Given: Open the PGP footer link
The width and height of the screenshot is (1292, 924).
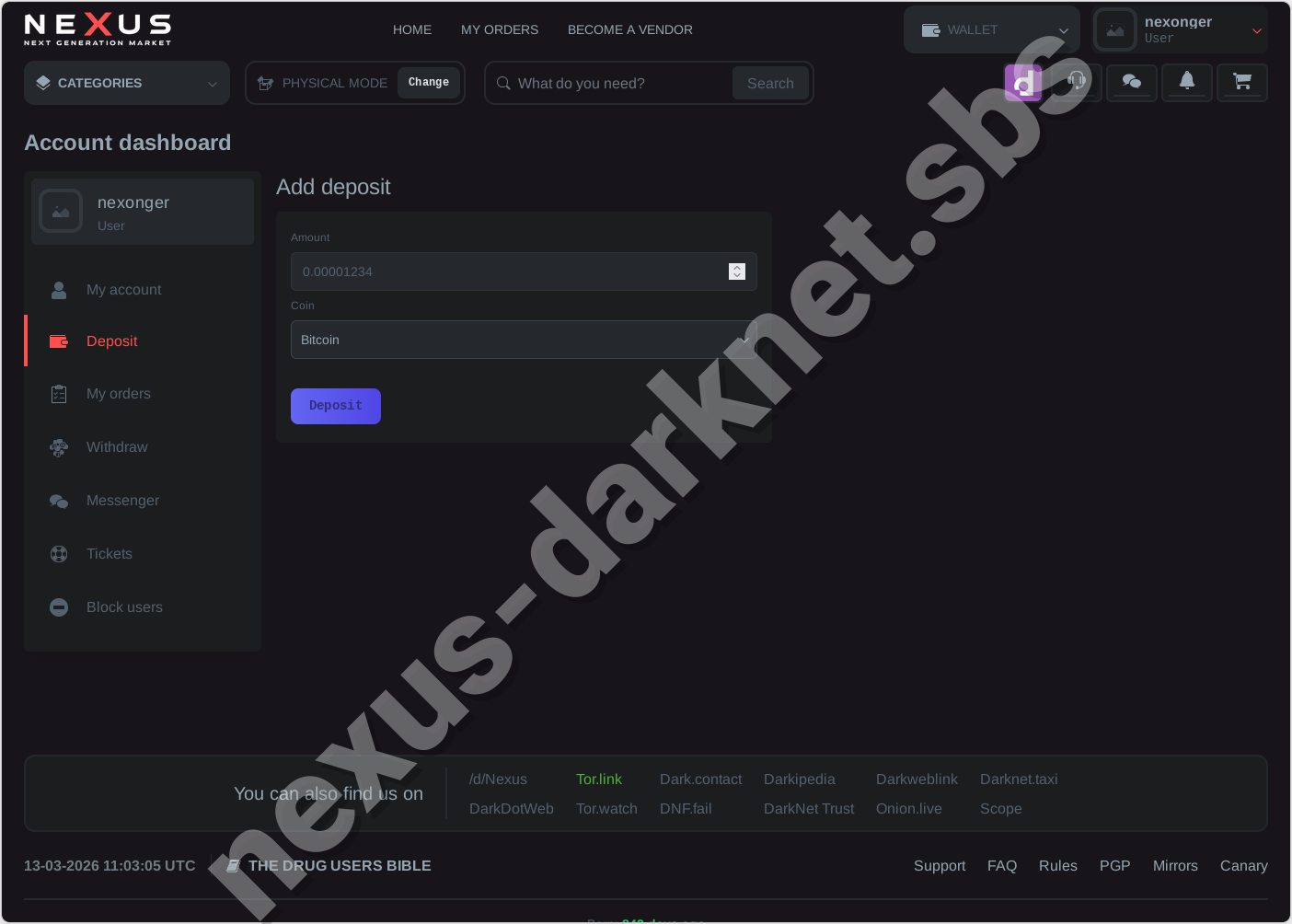Looking at the screenshot, I should point(1115,866).
